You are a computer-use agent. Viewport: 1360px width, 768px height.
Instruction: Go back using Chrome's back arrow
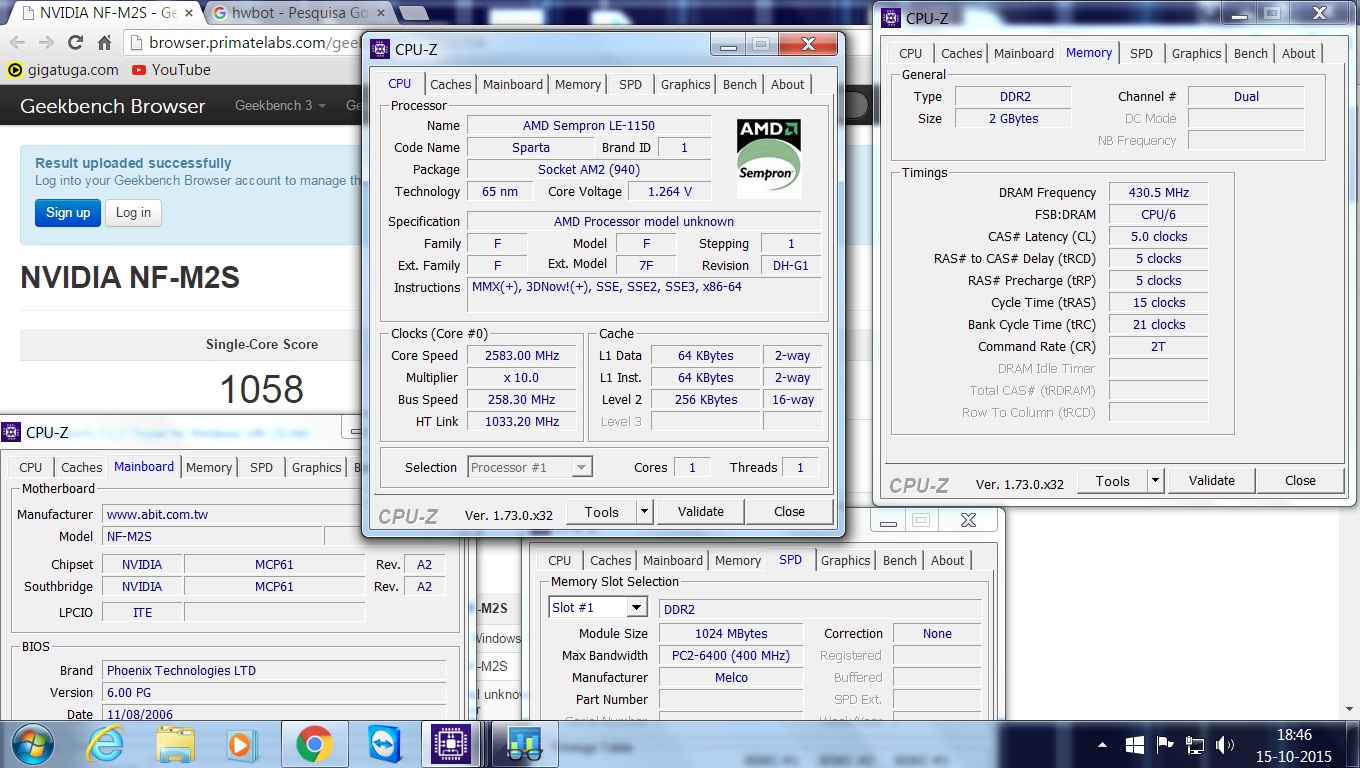click(17, 43)
